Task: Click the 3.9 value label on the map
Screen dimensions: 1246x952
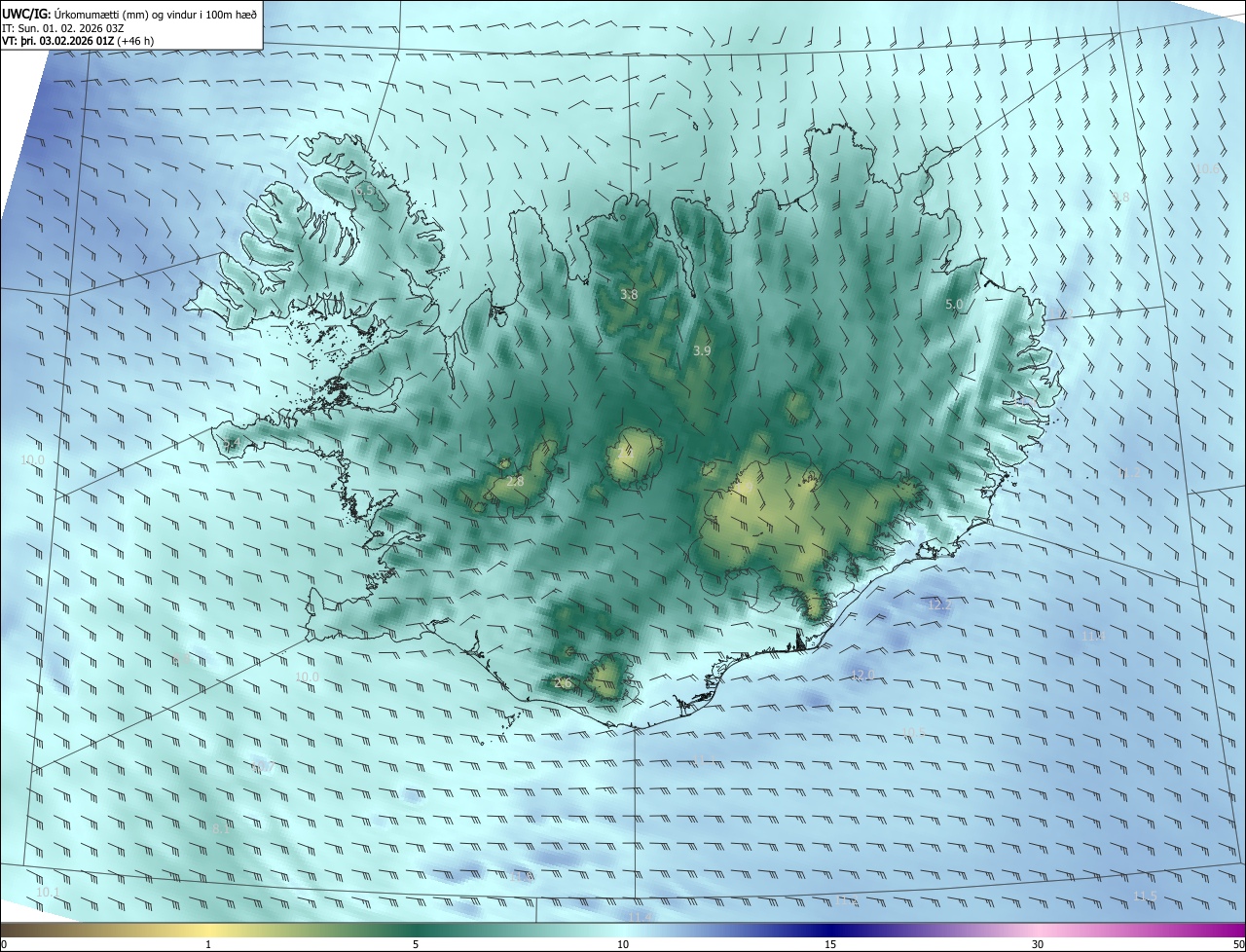Action: tap(702, 350)
